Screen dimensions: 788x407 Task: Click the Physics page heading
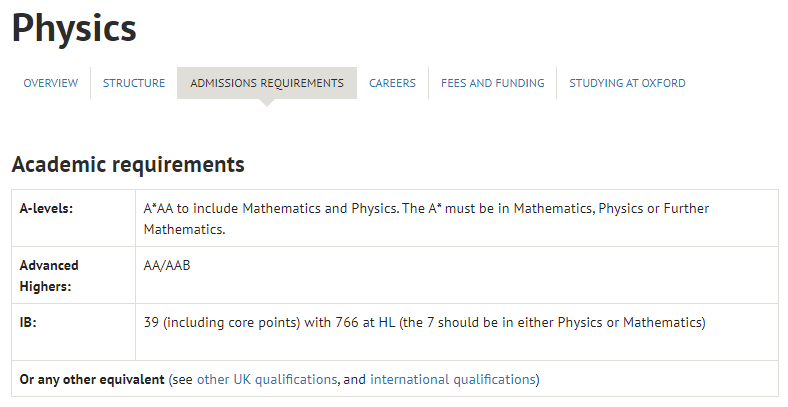click(74, 29)
